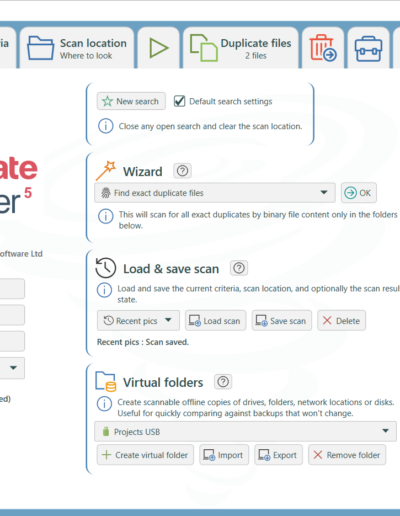Click the Load & save scan help icon

tap(239, 268)
